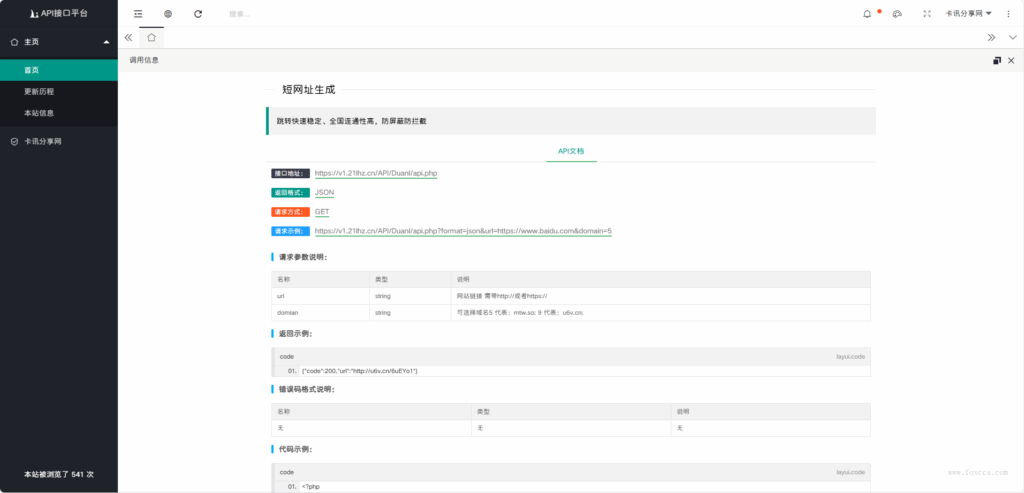Click the url parameter name cell

tap(320, 296)
